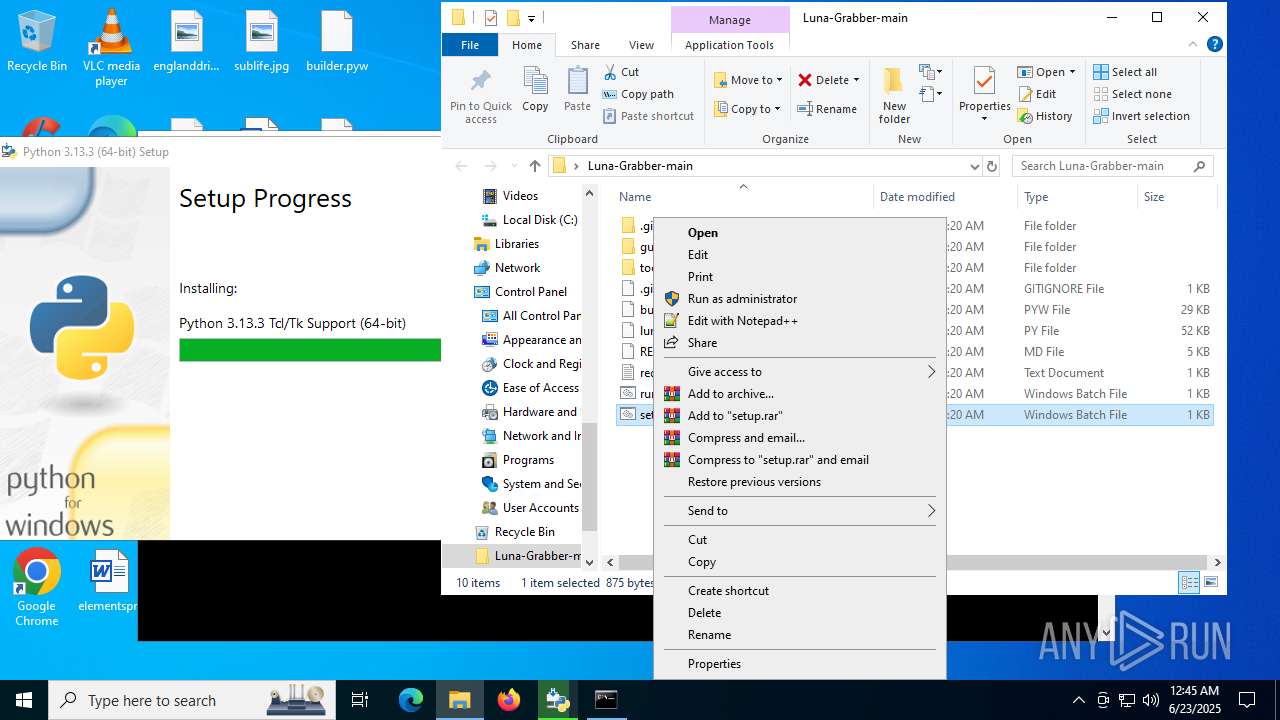This screenshot has width=1280, height=720.
Task: Choose Restore previous versions menu entry
Action: pos(800,482)
